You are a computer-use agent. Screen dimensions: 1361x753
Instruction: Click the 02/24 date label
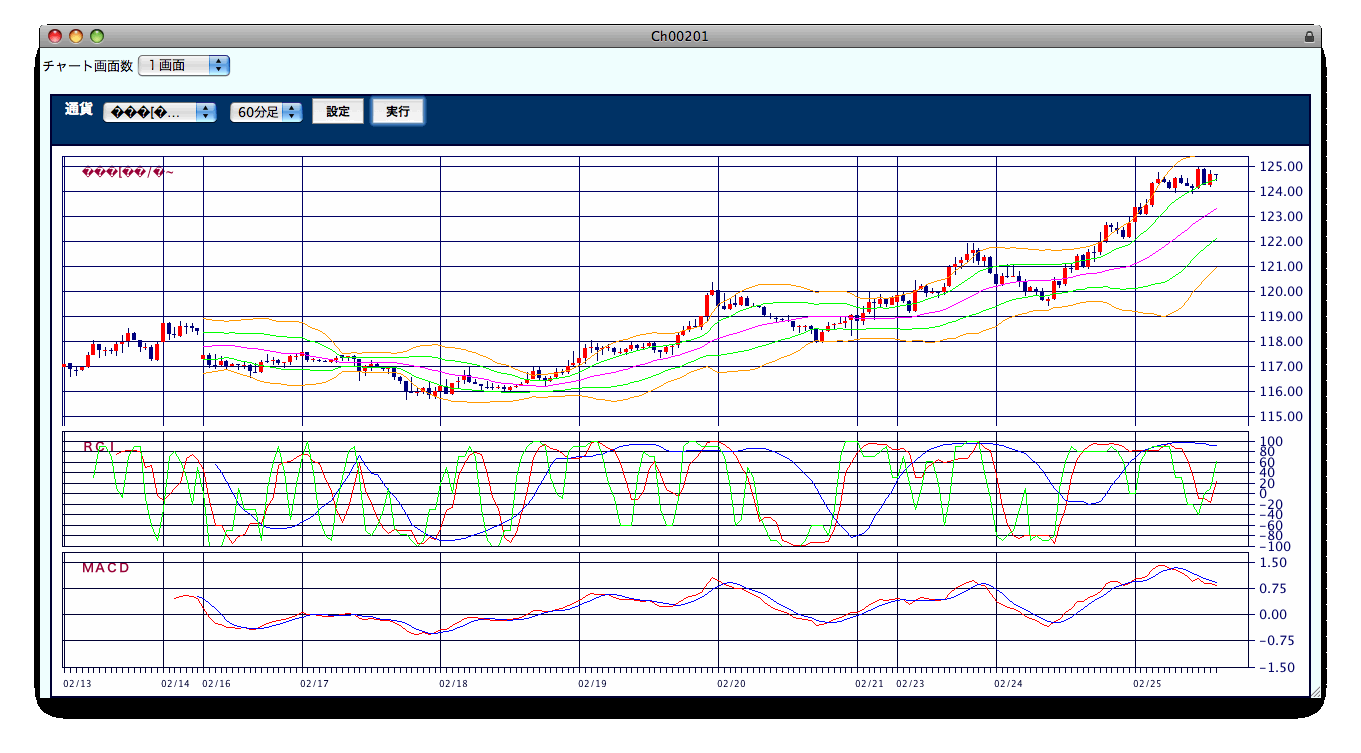1008,684
